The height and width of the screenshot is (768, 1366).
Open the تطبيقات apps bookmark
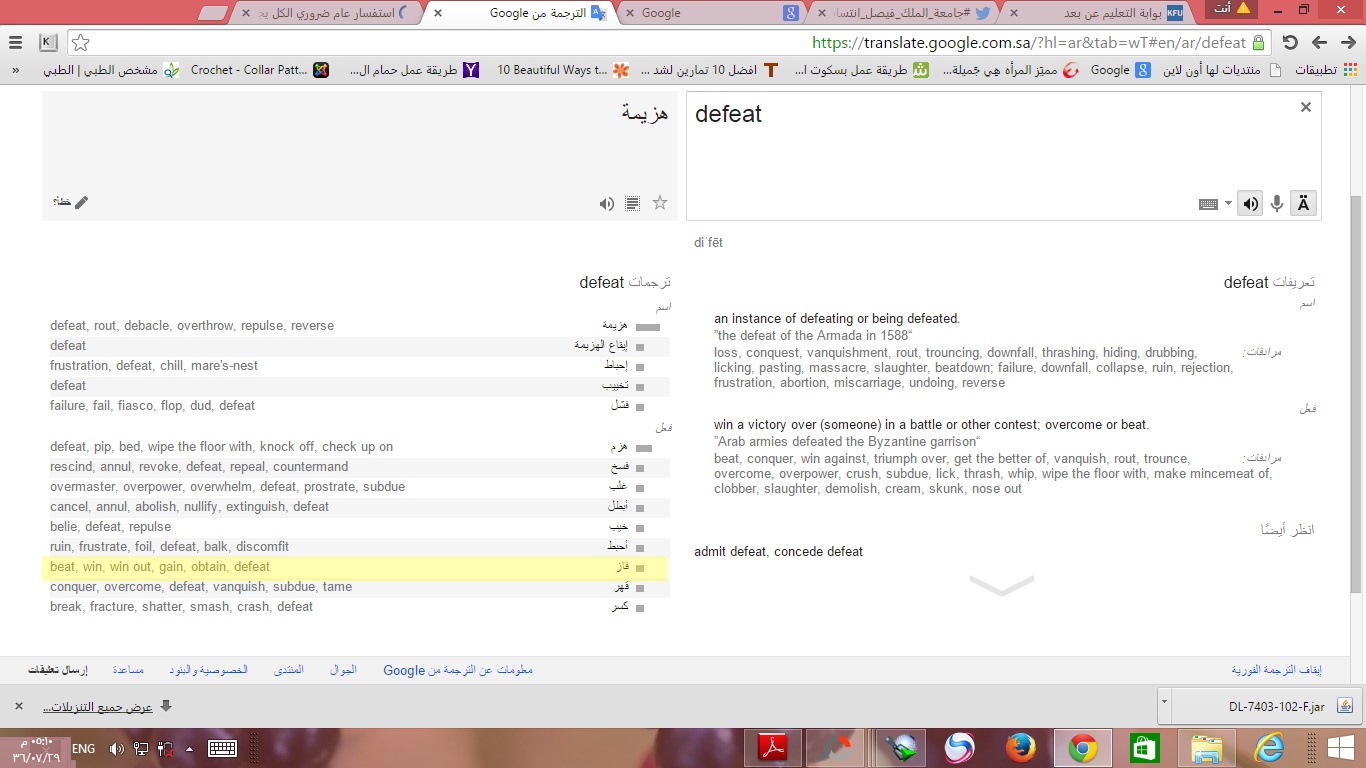point(1327,70)
